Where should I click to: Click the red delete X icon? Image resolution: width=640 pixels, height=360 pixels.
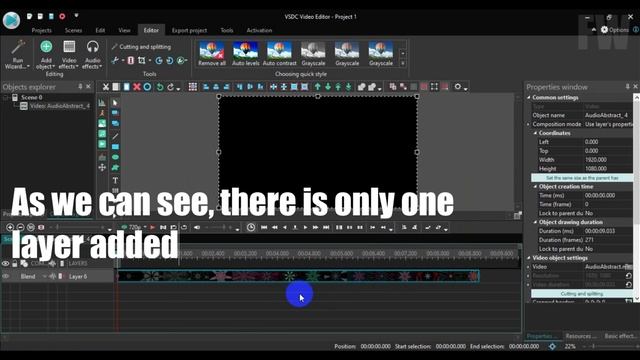[x=137, y=87]
